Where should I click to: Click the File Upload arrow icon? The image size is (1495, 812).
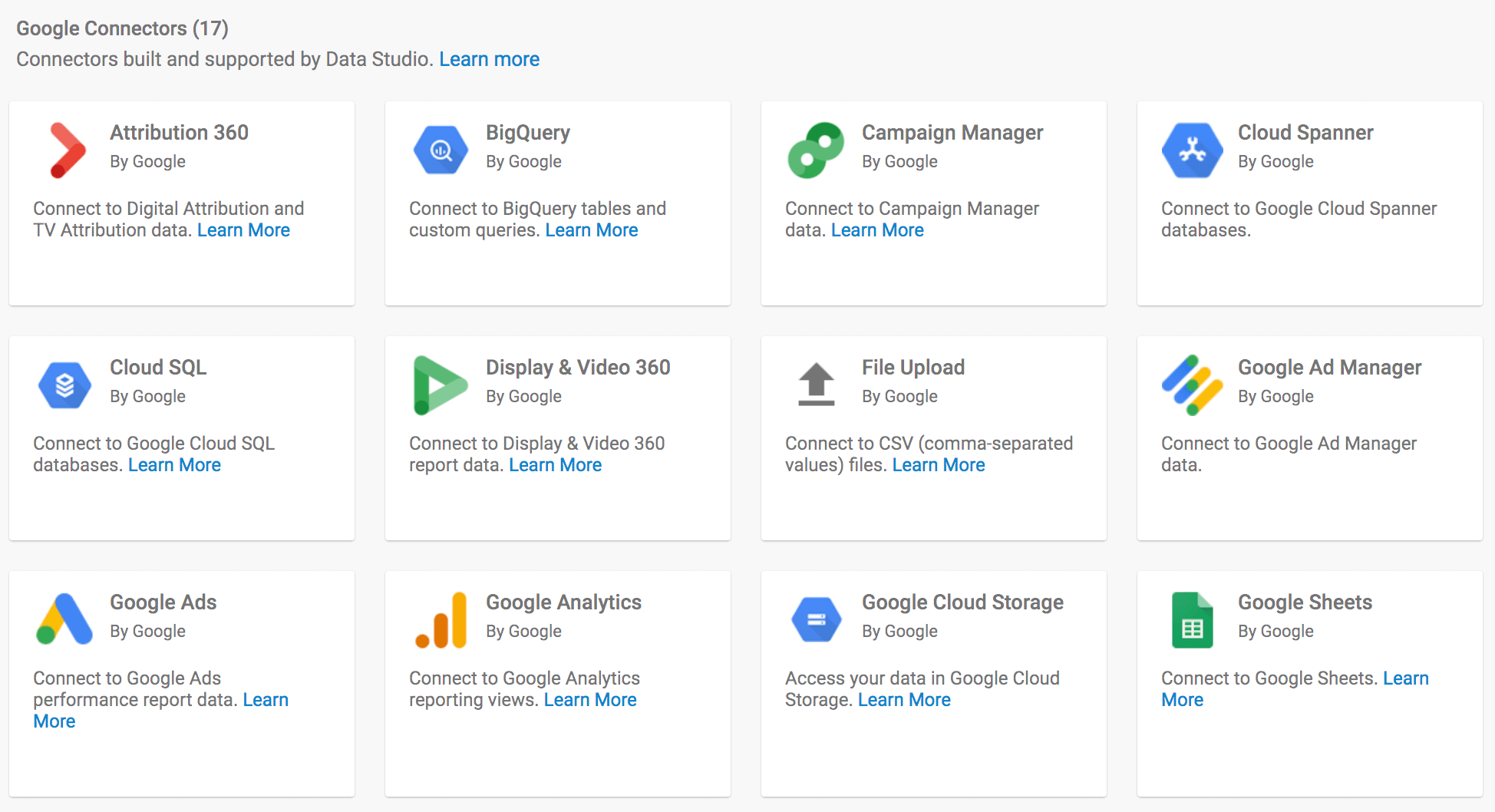click(816, 385)
